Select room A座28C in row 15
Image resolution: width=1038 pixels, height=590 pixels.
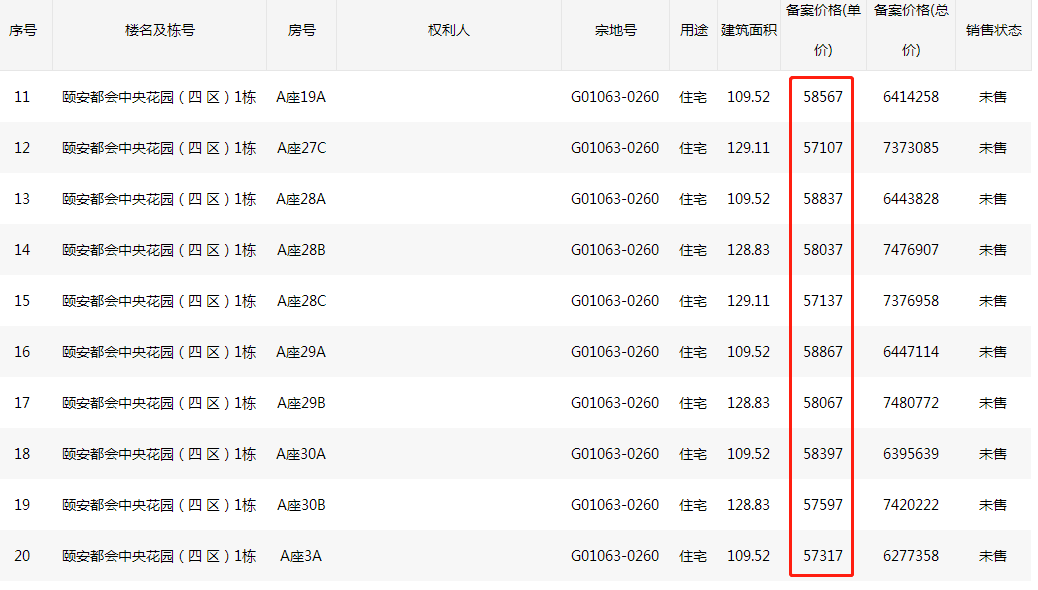301,301
